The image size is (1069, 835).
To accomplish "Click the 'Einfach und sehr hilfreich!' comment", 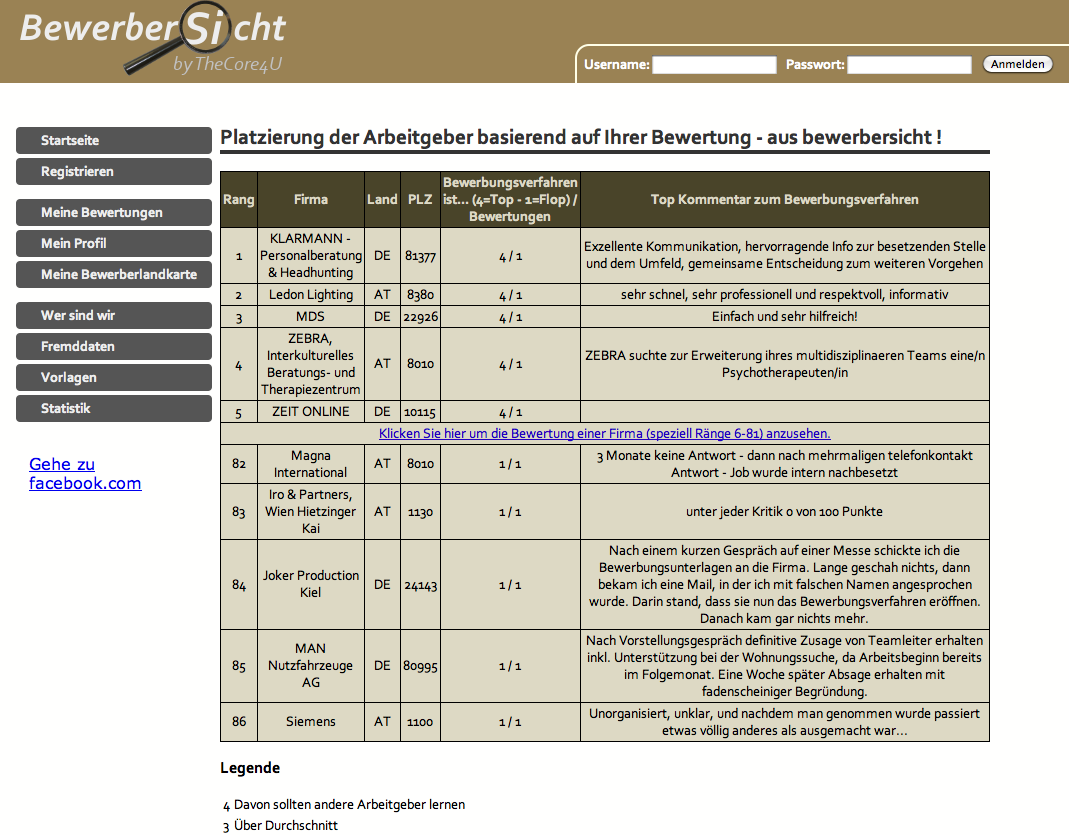I will coord(785,316).
